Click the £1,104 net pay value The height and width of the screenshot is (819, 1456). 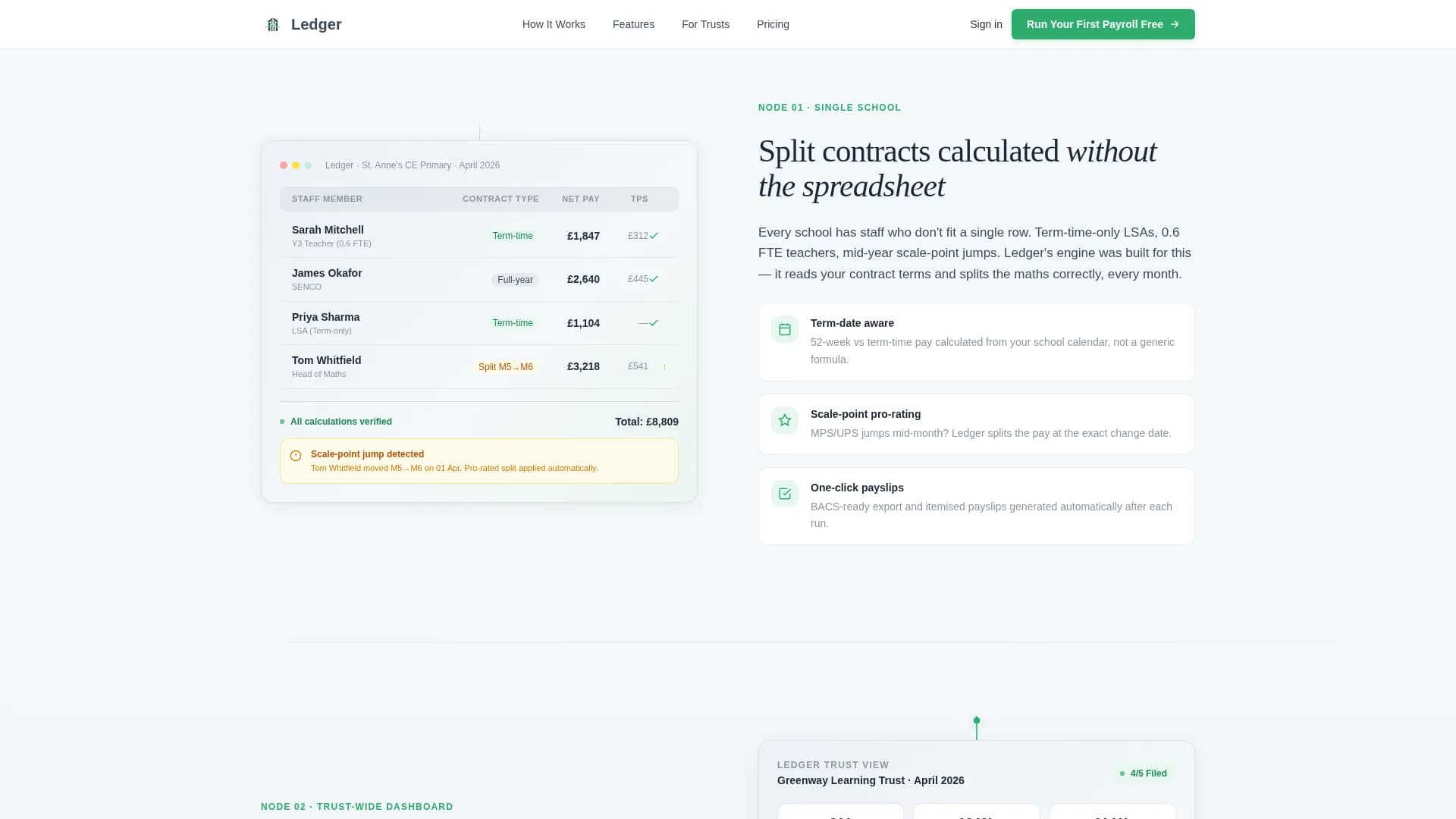583,323
